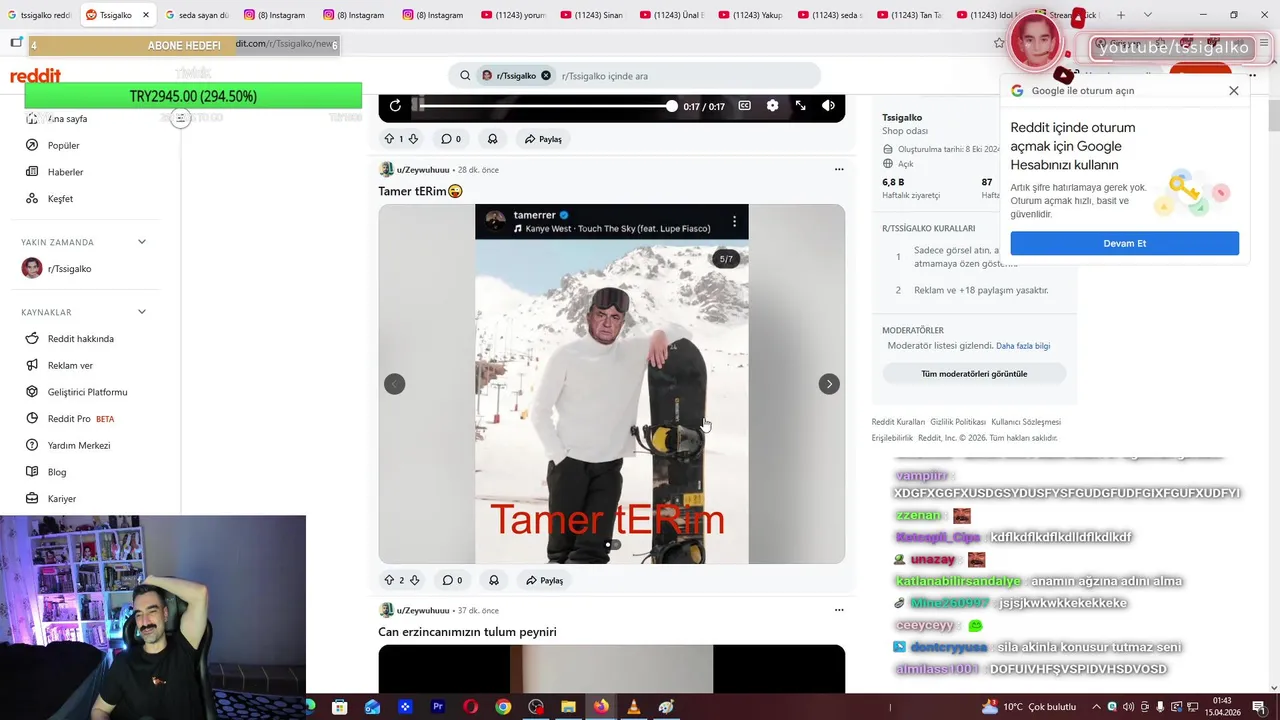Image resolution: width=1280 pixels, height=720 pixels.
Task: Open Kullanıcı Sözleşmesi link
Action: tap(1026, 422)
